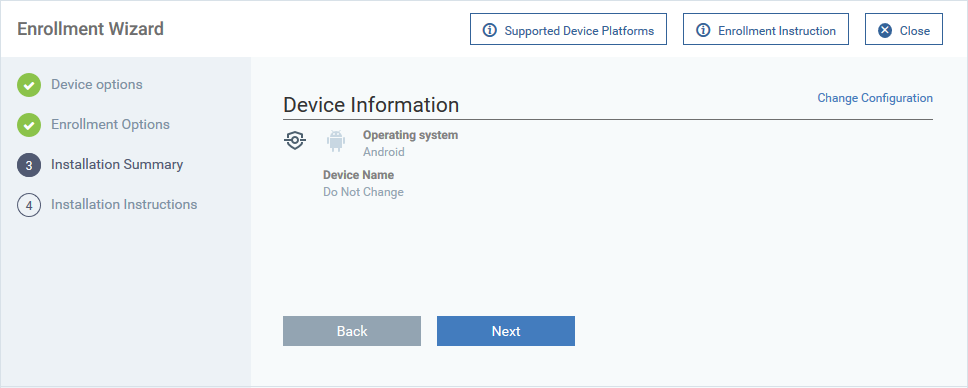
Task: Click the shield eye security icon
Action: click(x=295, y=141)
